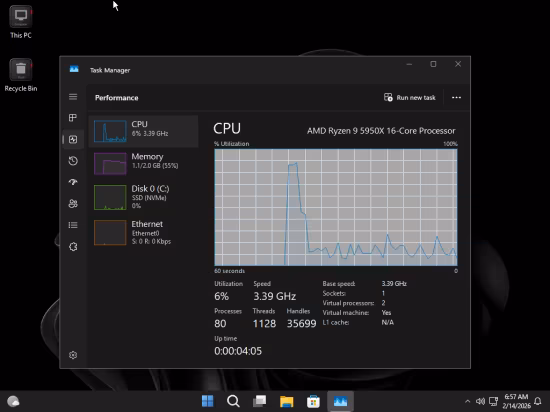Select the Ethernet performance entry
This screenshot has height=412, width=550.
(x=143, y=232)
